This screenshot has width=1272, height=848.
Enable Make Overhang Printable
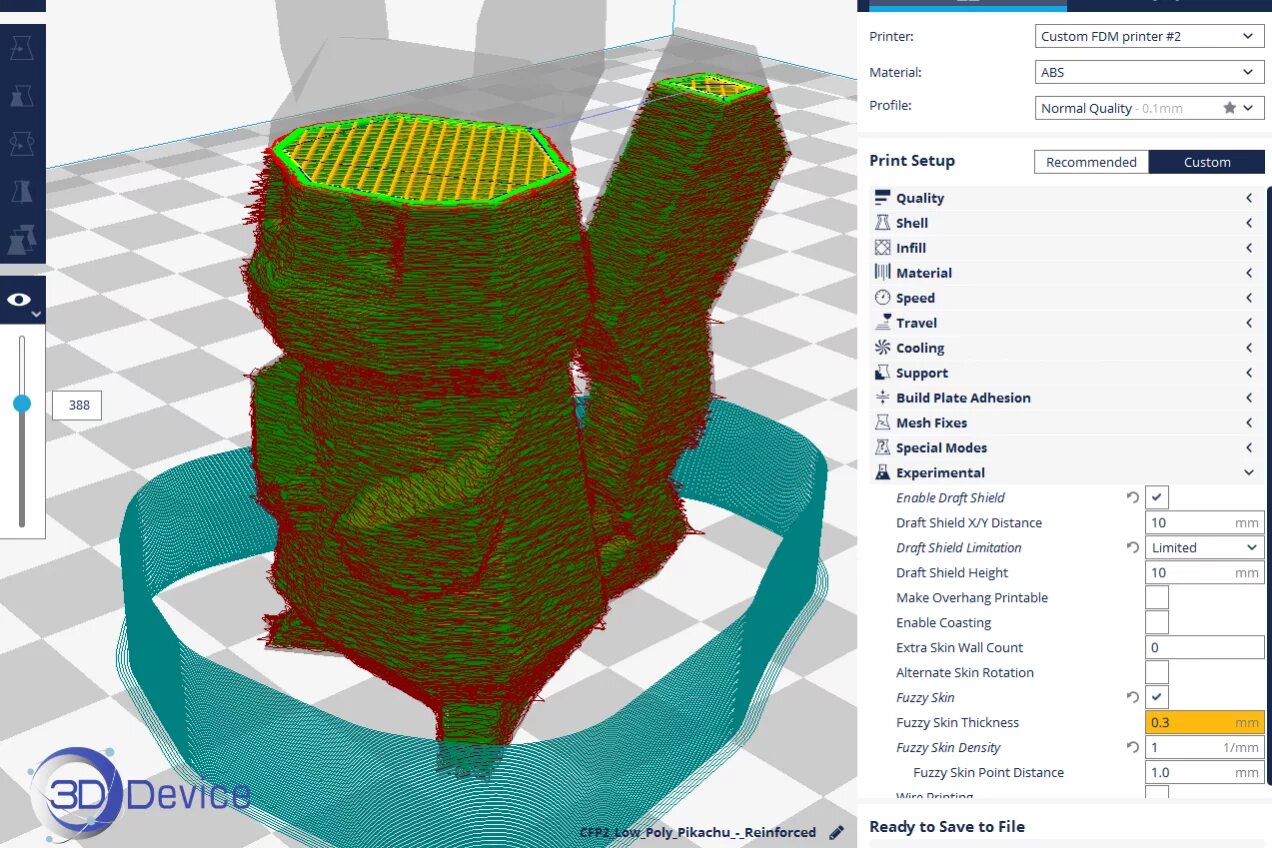(1157, 597)
